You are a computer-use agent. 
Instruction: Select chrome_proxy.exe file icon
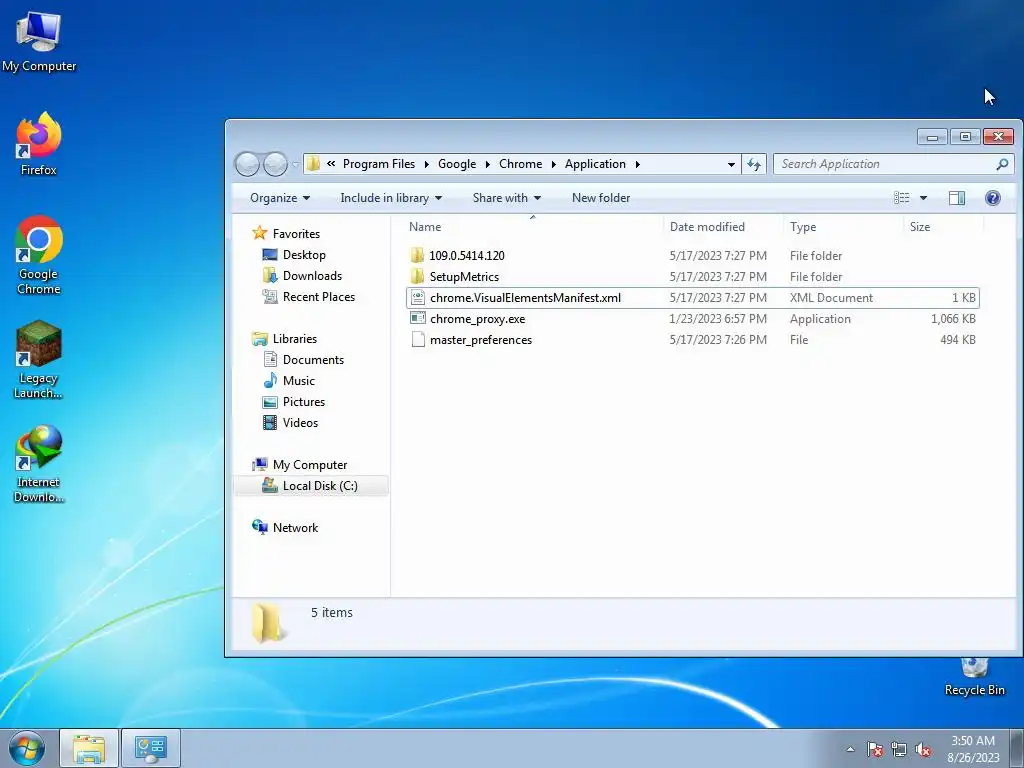417,318
